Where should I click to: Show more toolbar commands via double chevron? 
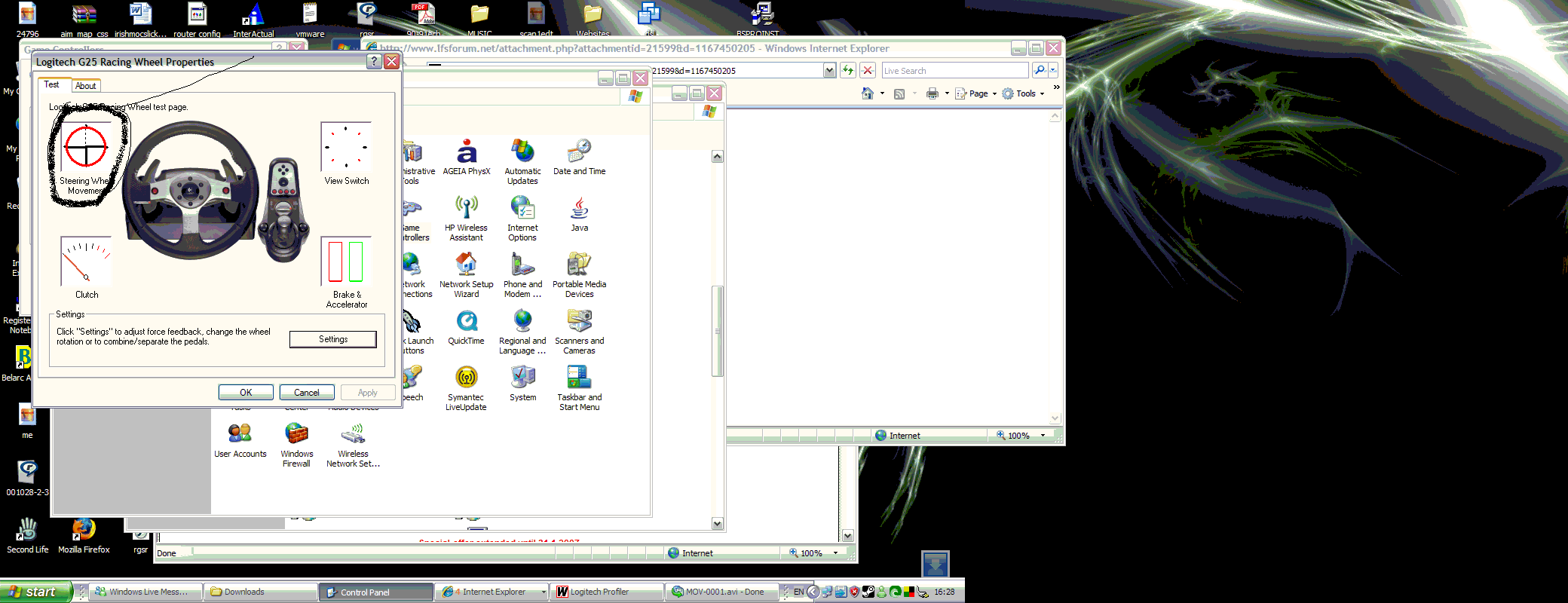coord(1056,87)
